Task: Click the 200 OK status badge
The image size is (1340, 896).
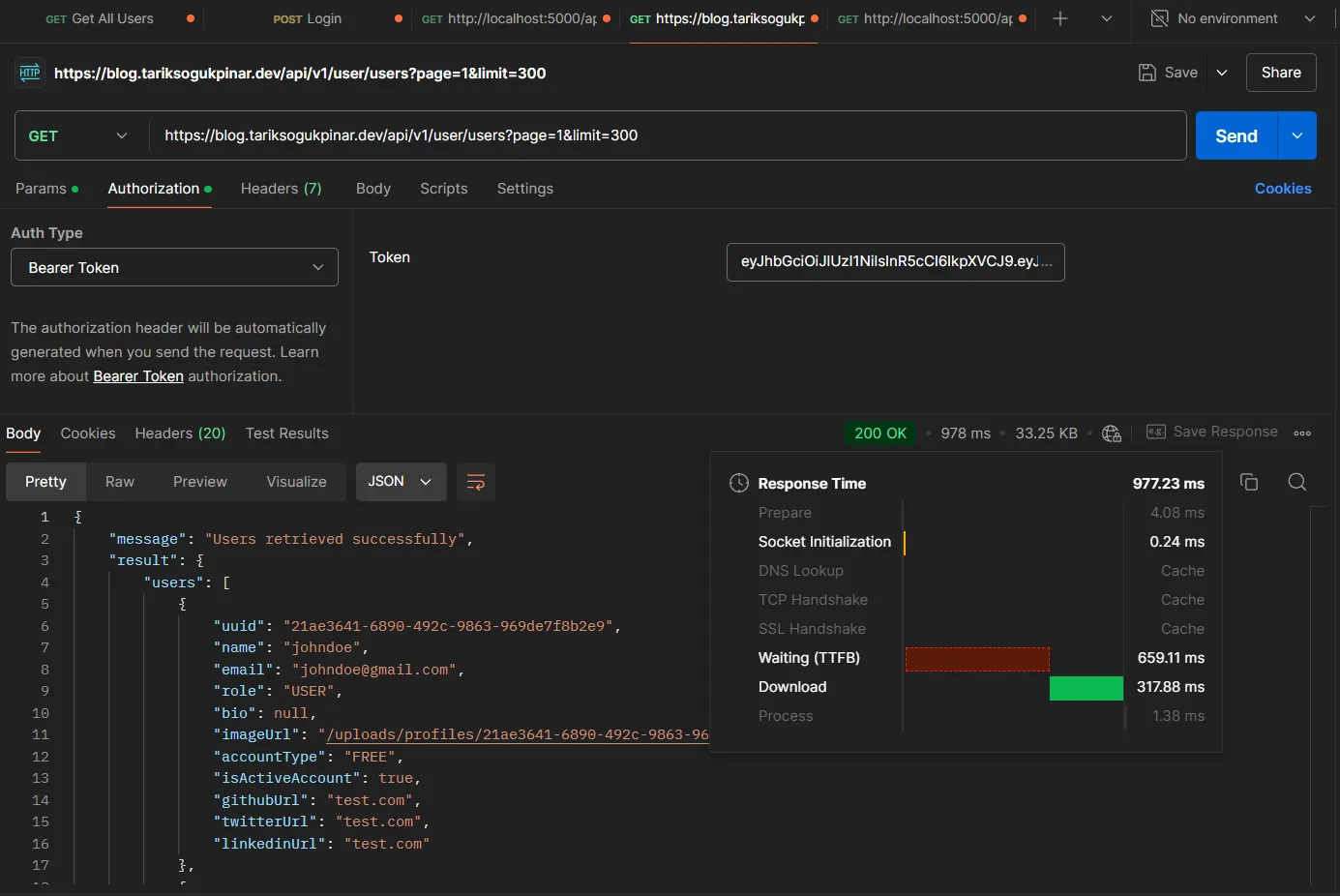Action: 880,433
